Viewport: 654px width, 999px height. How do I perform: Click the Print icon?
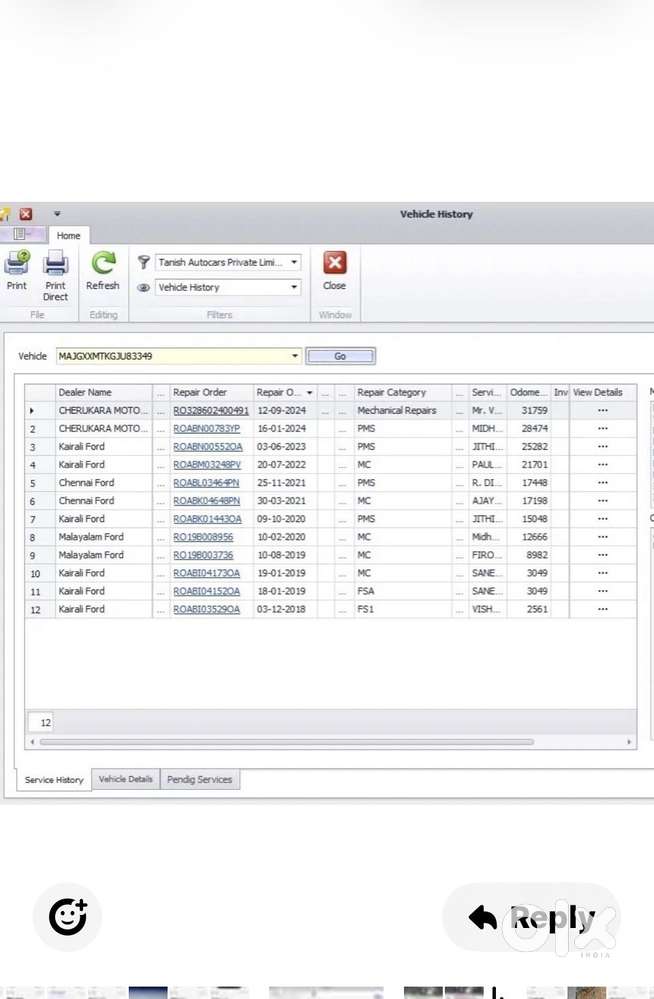[17, 262]
